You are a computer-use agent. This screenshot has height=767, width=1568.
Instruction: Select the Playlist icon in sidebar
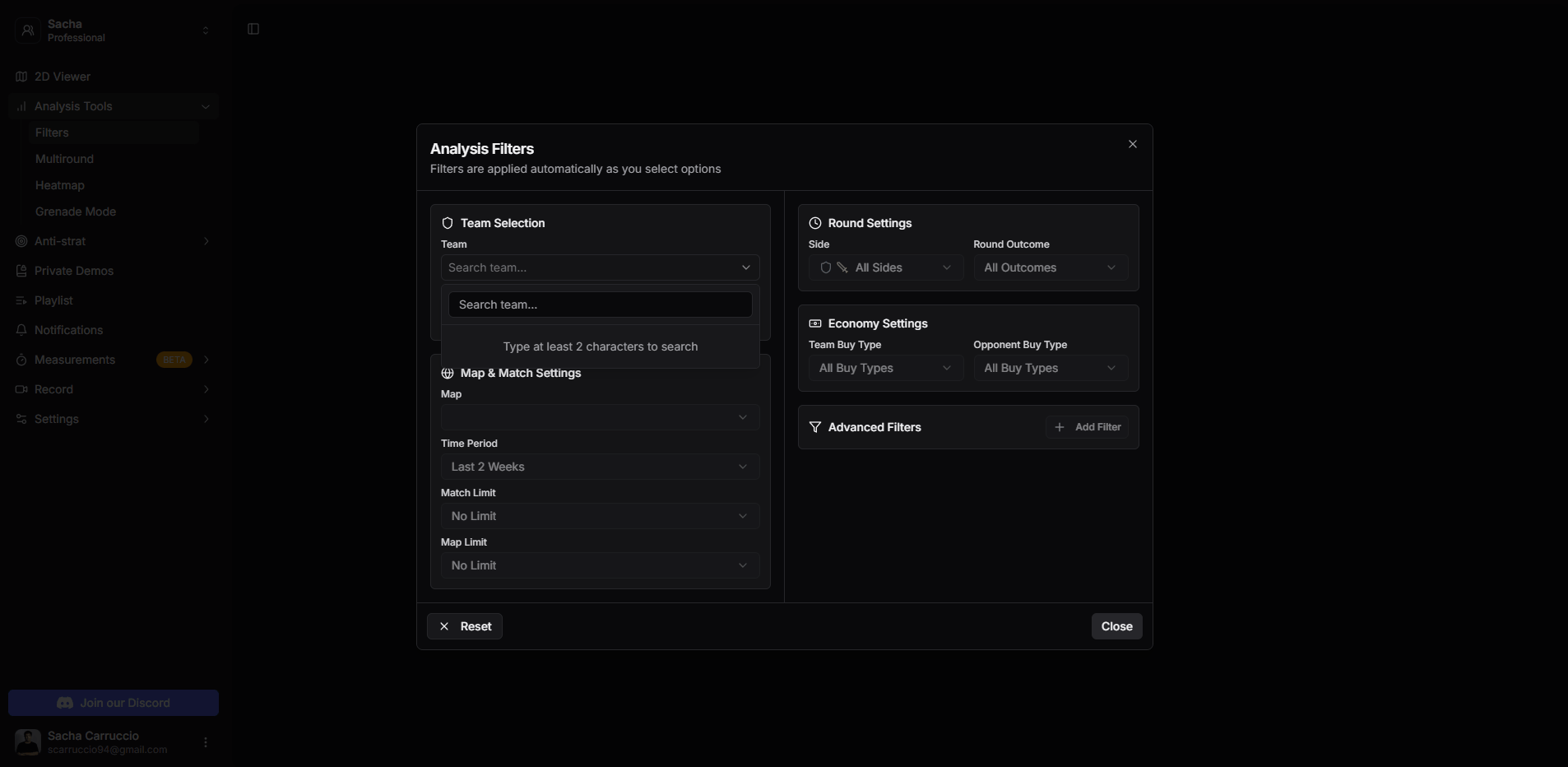tap(21, 300)
